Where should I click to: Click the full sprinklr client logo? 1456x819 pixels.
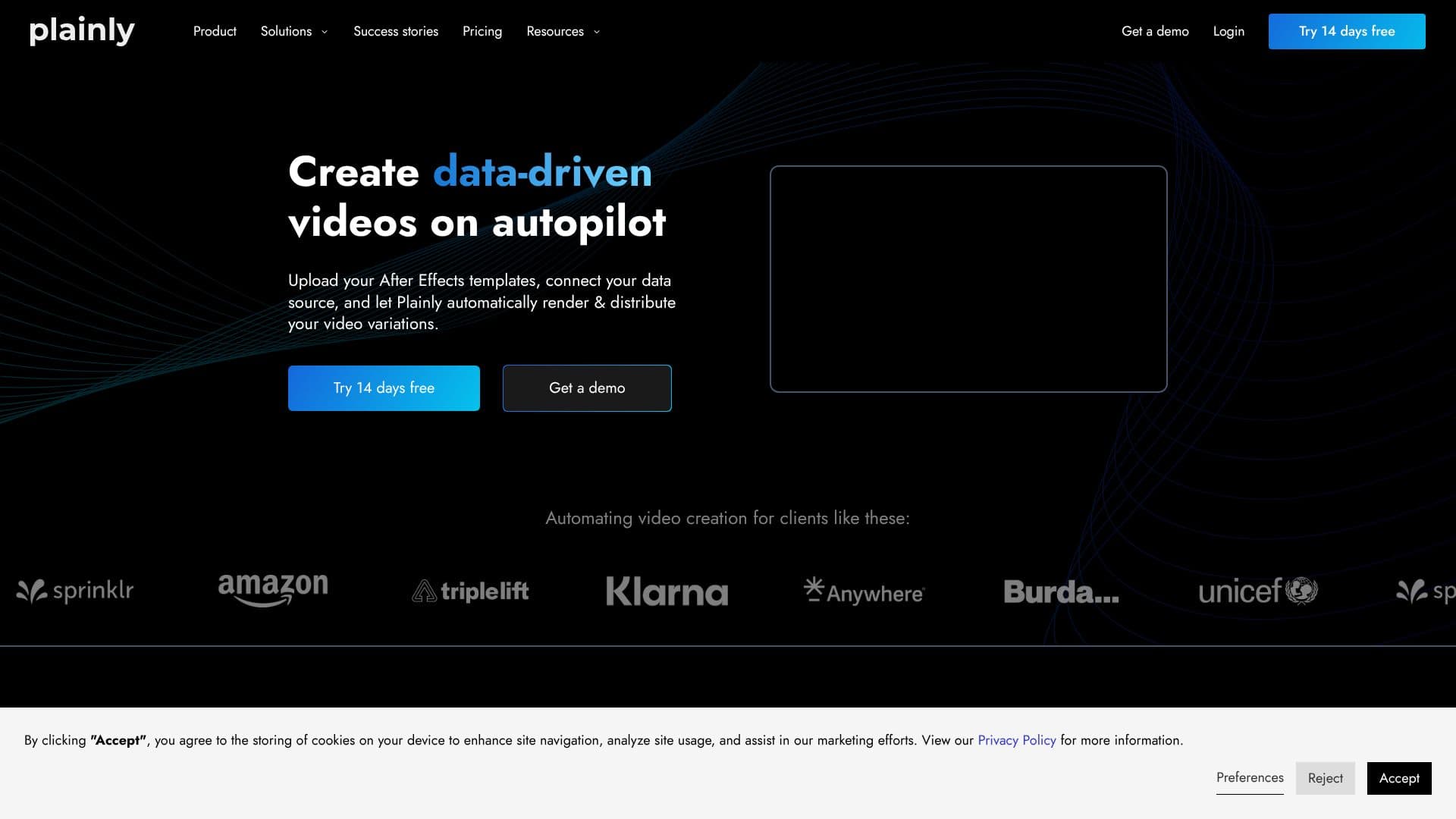[75, 591]
